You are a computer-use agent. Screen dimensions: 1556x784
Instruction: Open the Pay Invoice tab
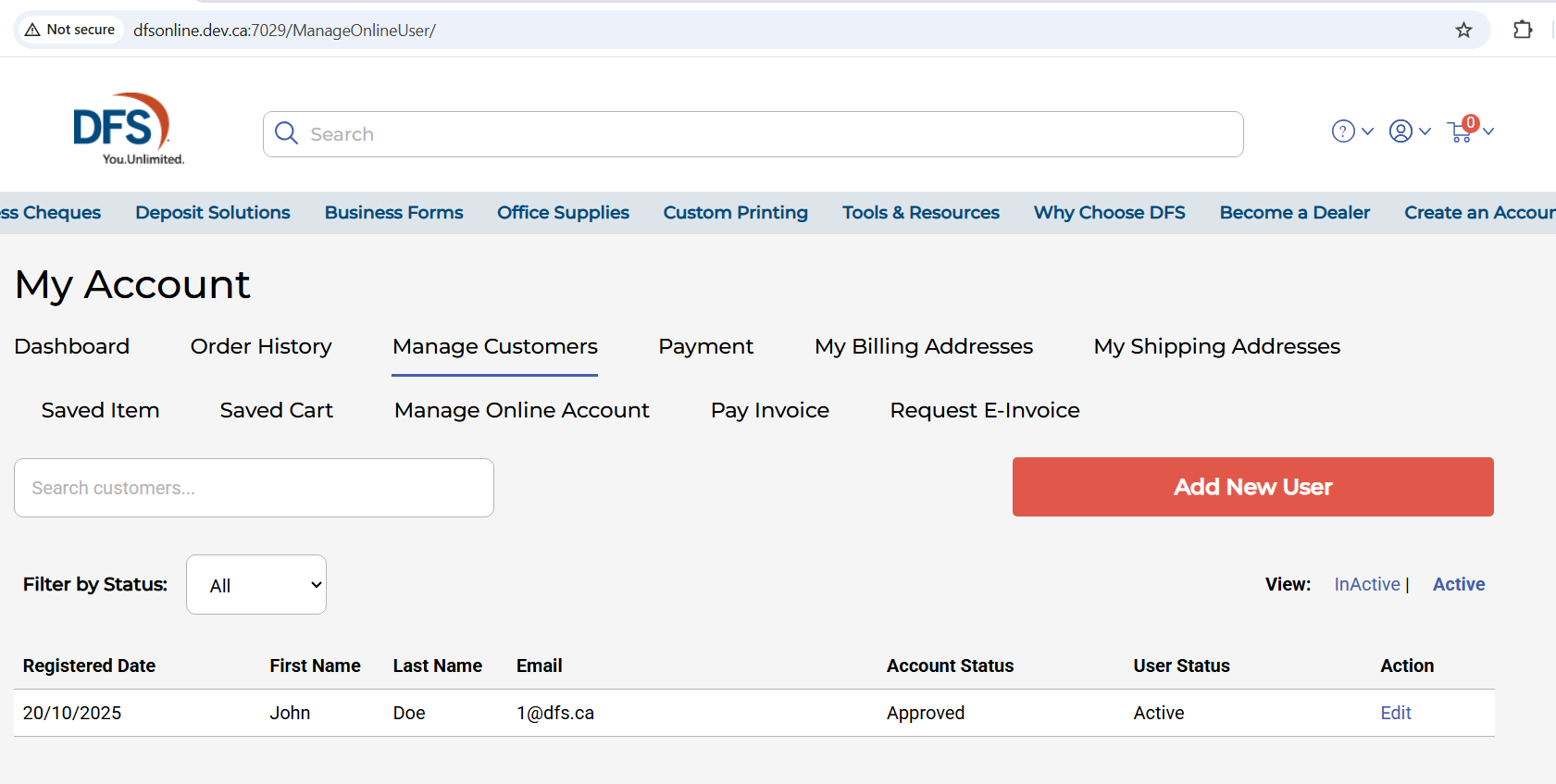[769, 410]
